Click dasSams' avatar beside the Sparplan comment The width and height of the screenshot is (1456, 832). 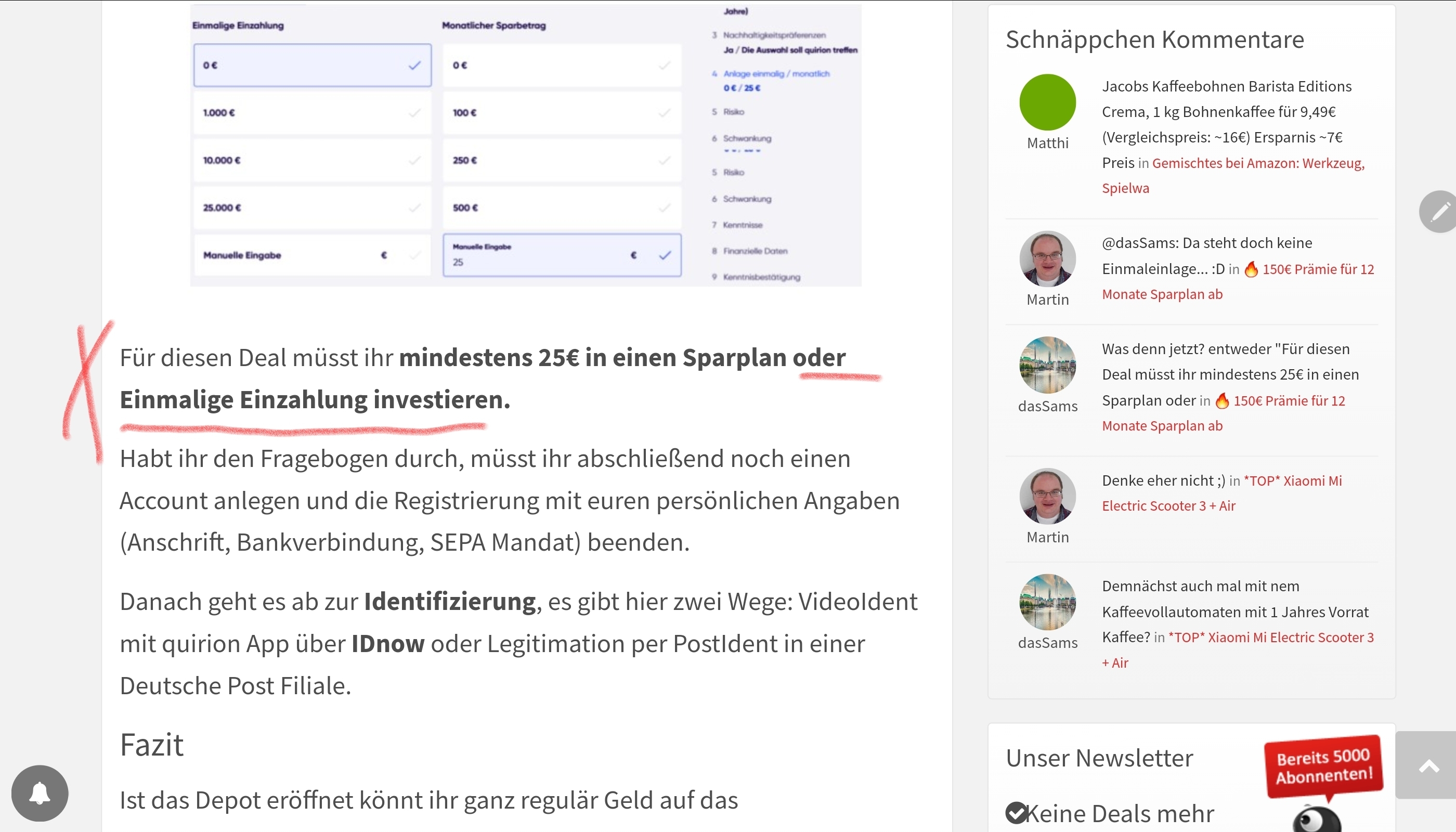click(x=1047, y=365)
